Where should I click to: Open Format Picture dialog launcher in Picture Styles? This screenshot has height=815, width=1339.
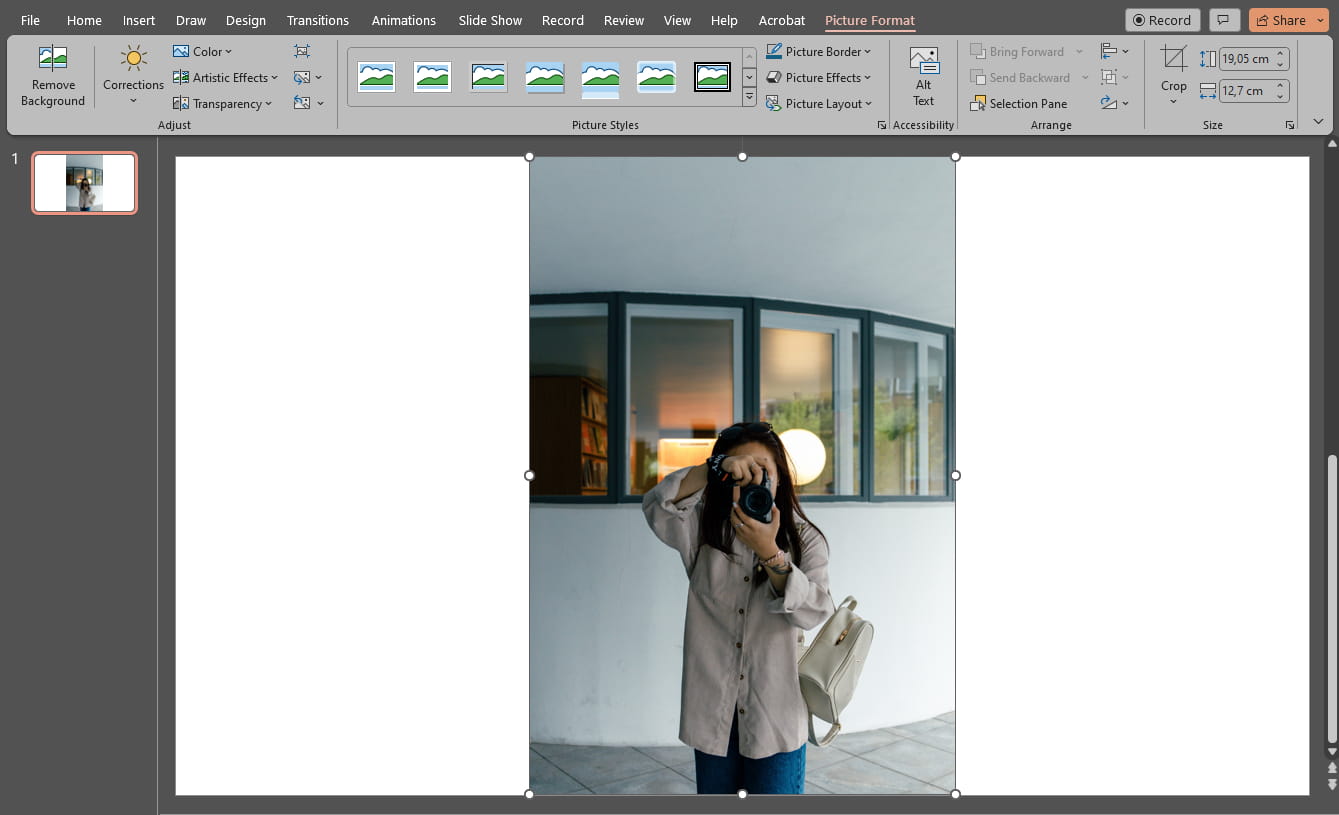coord(881,125)
